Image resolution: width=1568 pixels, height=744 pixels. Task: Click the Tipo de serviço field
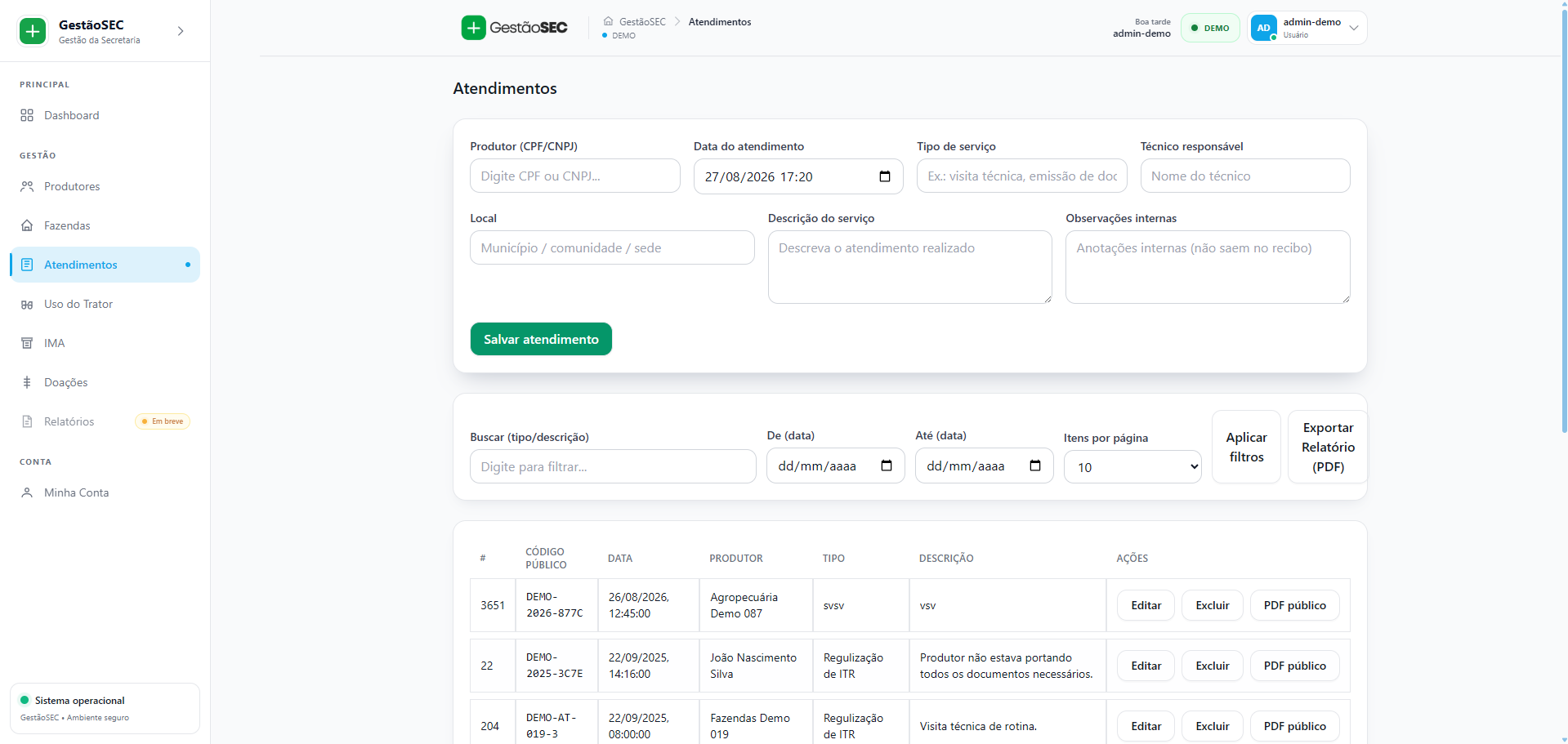1022,176
